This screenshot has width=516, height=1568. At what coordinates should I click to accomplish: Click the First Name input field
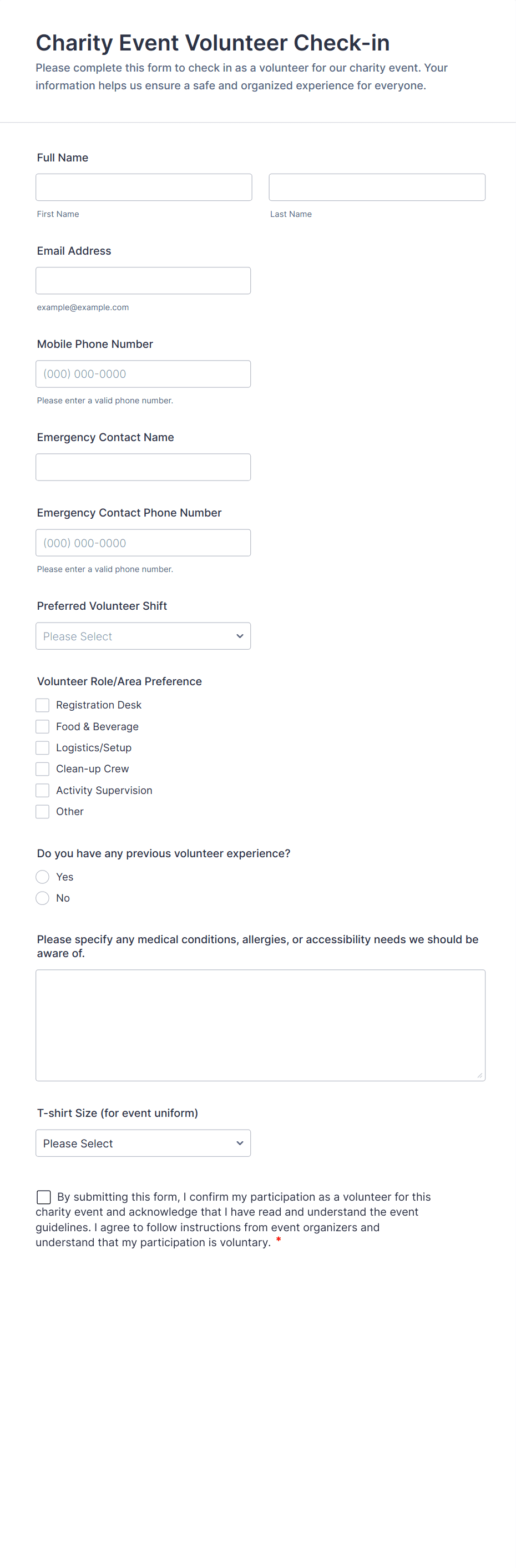(x=144, y=188)
